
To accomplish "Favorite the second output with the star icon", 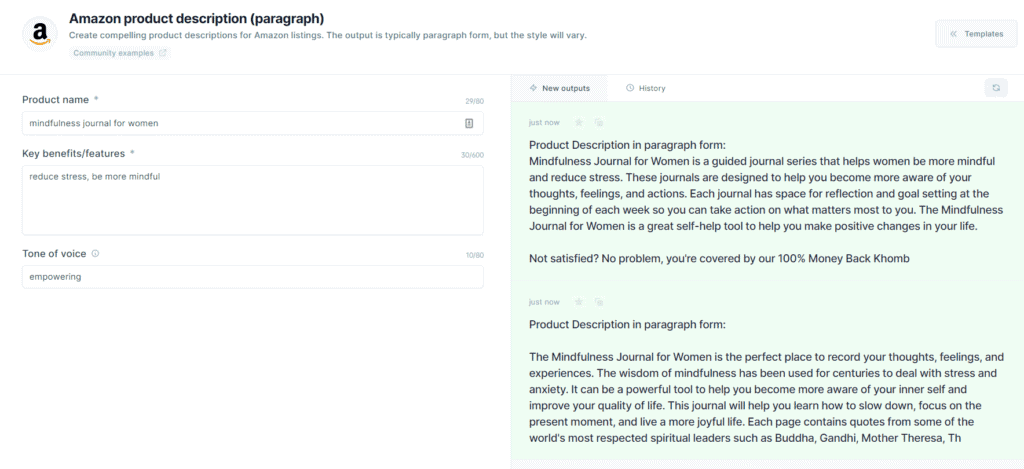I will (578, 302).
